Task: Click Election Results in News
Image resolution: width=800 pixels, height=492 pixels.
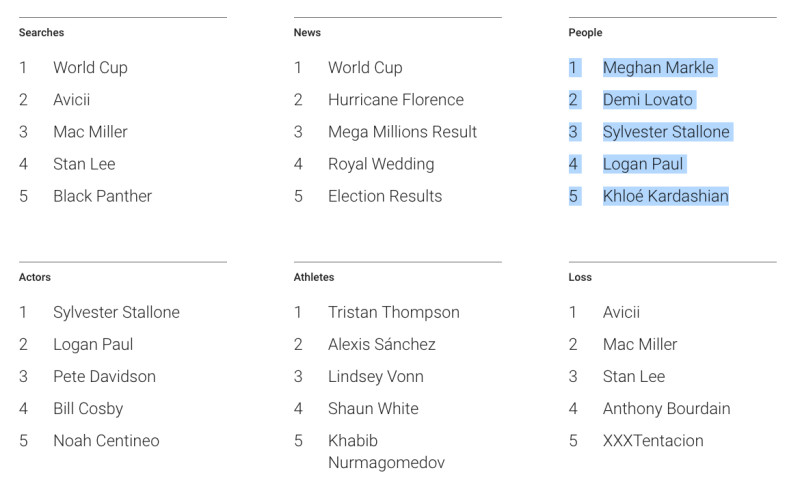Action: click(x=385, y=196)
